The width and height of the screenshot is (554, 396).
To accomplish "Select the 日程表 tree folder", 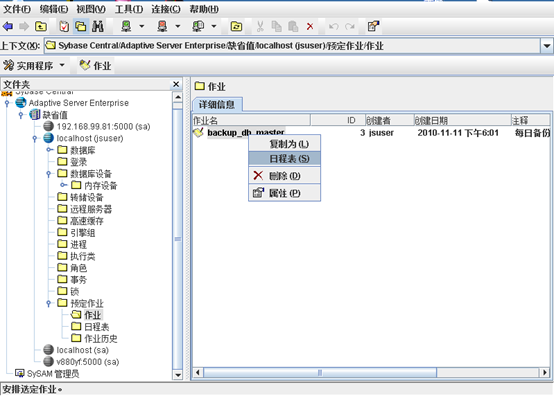I will pyautogui.click(x=90, y=327).
